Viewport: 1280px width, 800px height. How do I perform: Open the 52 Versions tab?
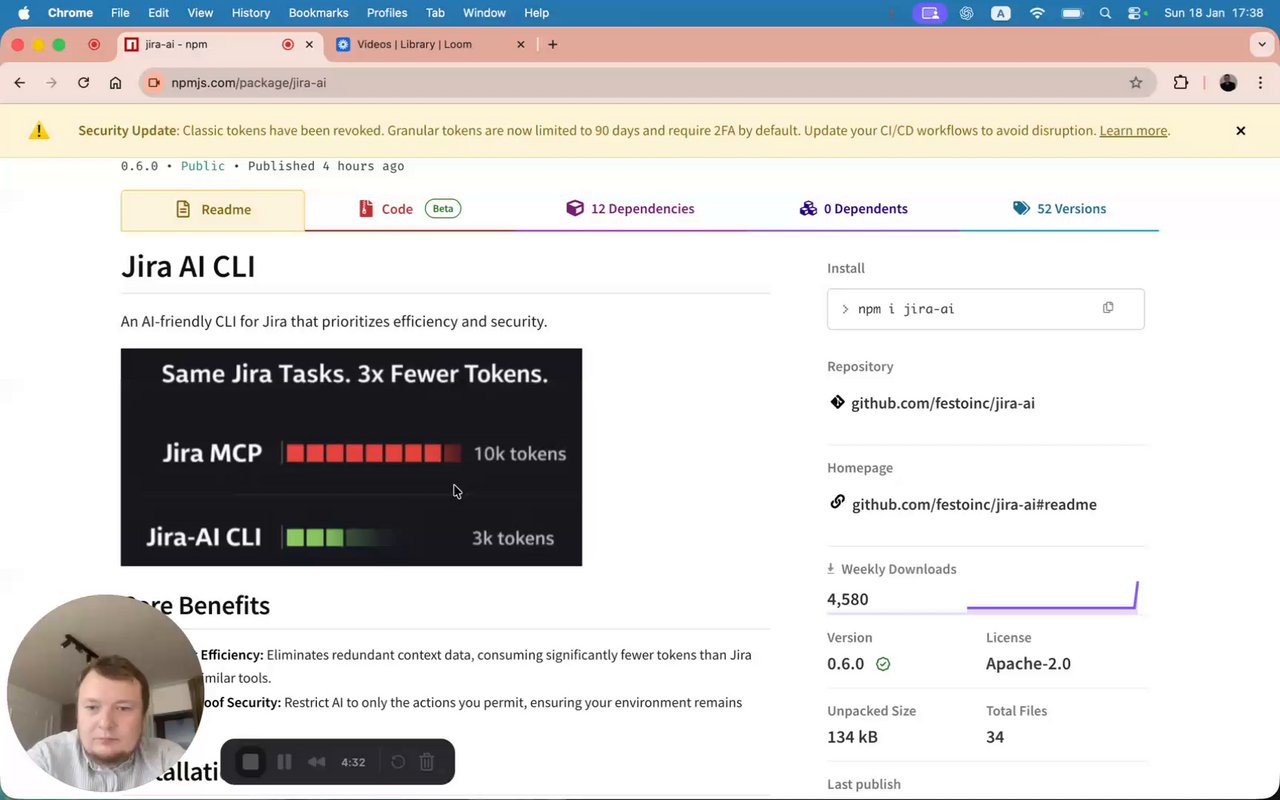pyautogui.click(x=1059, y=209)
